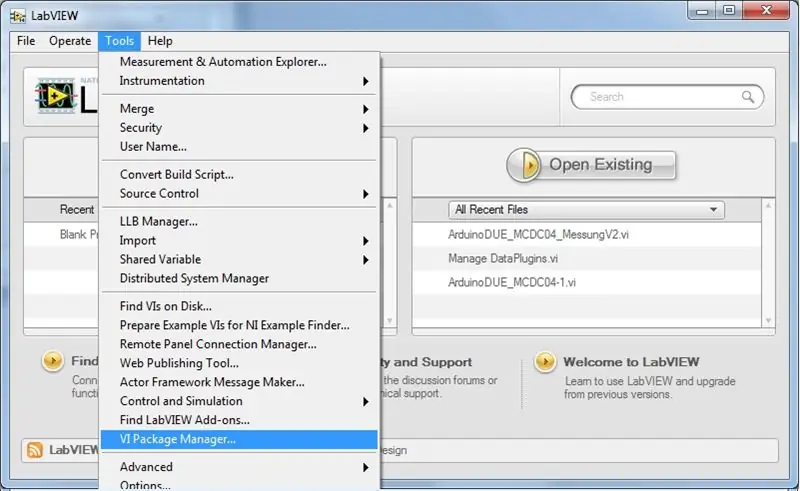The height and width of the screenshot is (491, 800).
Task: Expand the Source Control submenu
Action: [239, 193]
